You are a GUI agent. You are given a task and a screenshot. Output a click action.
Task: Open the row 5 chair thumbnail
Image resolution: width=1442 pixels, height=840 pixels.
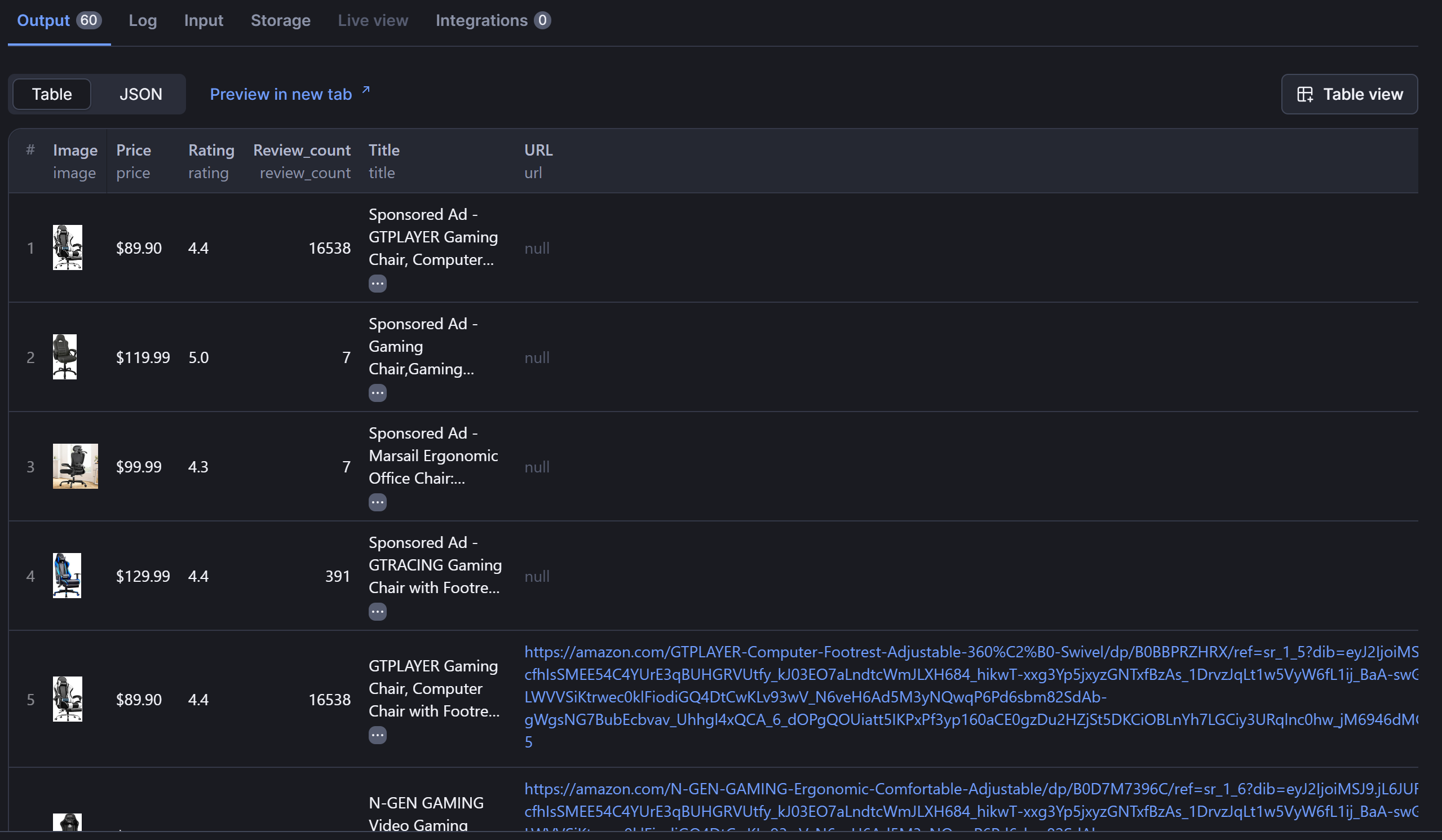(x=68, y=698)
